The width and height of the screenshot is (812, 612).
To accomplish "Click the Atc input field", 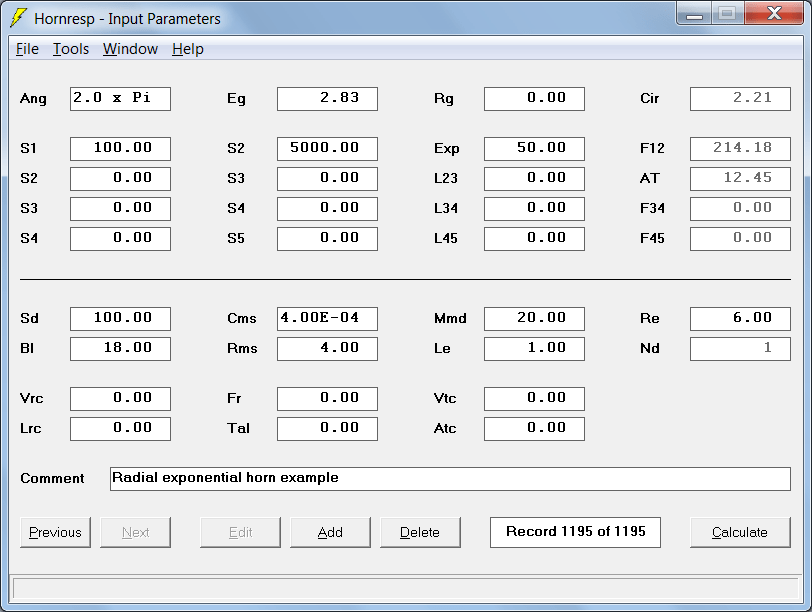I will 534,429.
